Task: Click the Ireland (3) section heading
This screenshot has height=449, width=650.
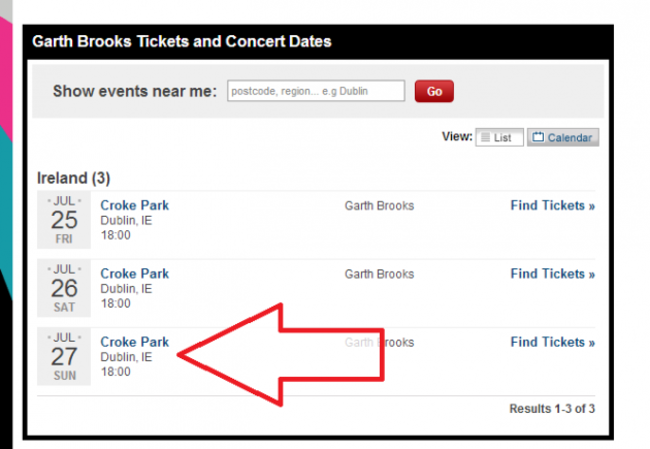Action: click(74, 178)
